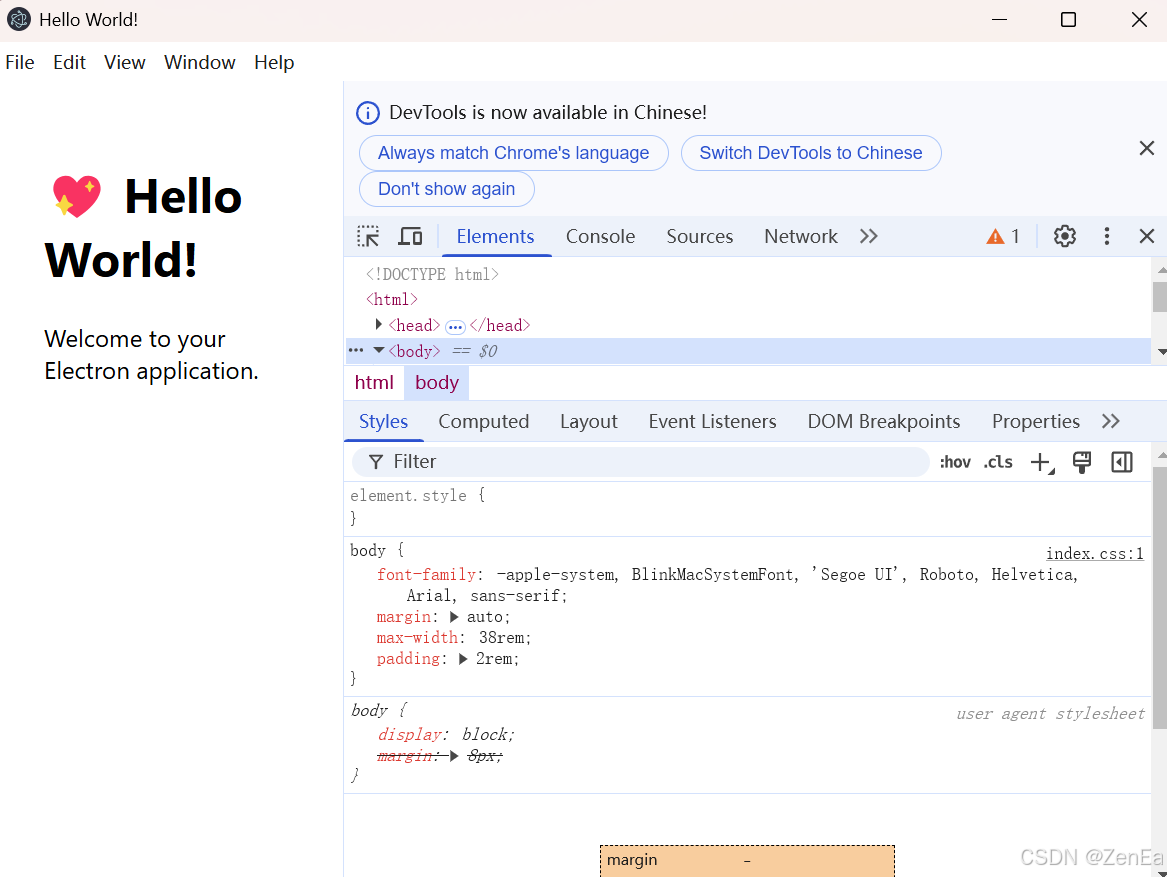Click Always match Chrome's language button

pos(514,153)
